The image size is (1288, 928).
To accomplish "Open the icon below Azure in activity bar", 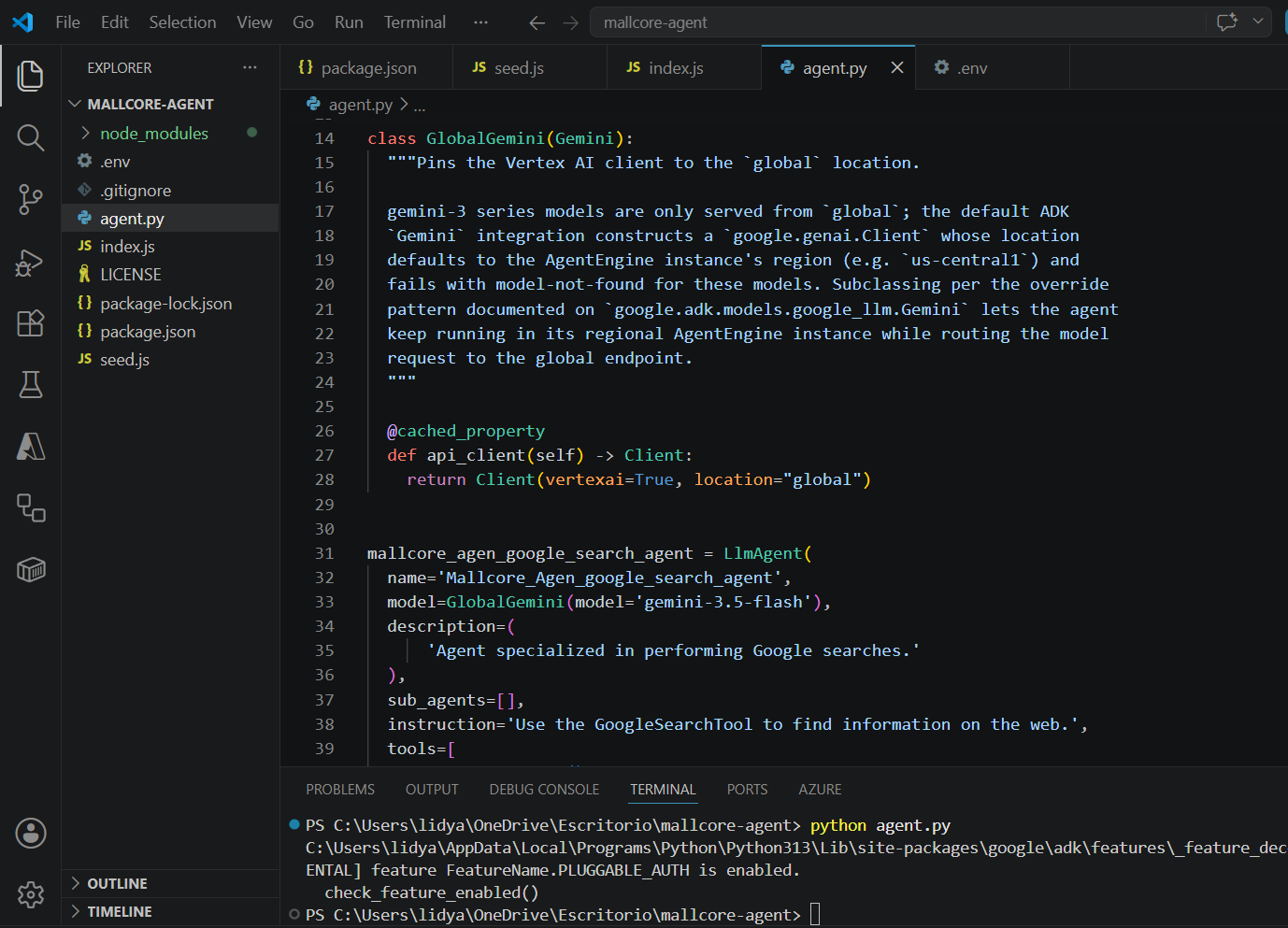I will (31, 507).
